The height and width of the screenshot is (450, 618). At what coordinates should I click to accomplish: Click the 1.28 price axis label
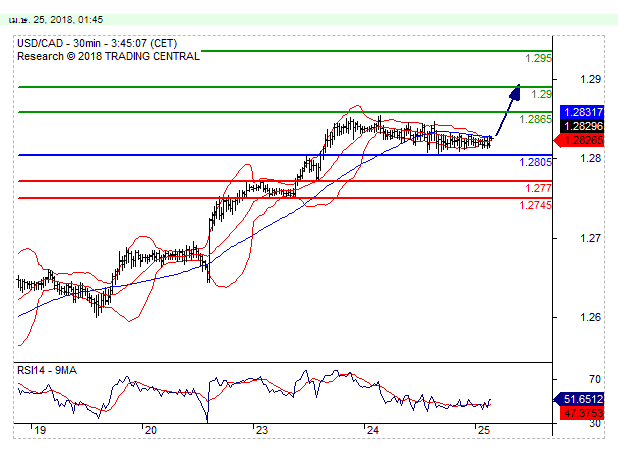(590, 158)
